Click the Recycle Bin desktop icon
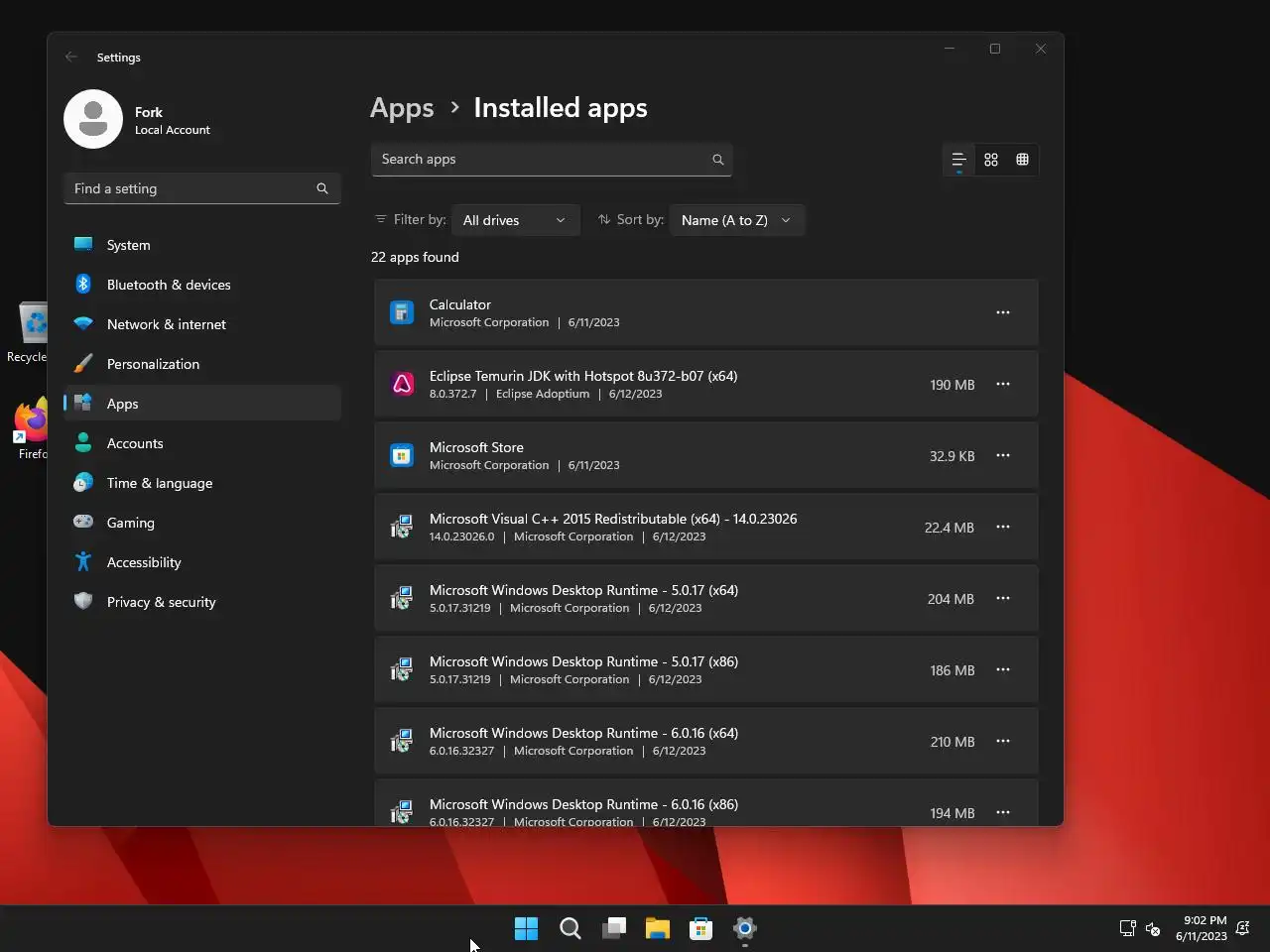 click(x=30, y=333)
